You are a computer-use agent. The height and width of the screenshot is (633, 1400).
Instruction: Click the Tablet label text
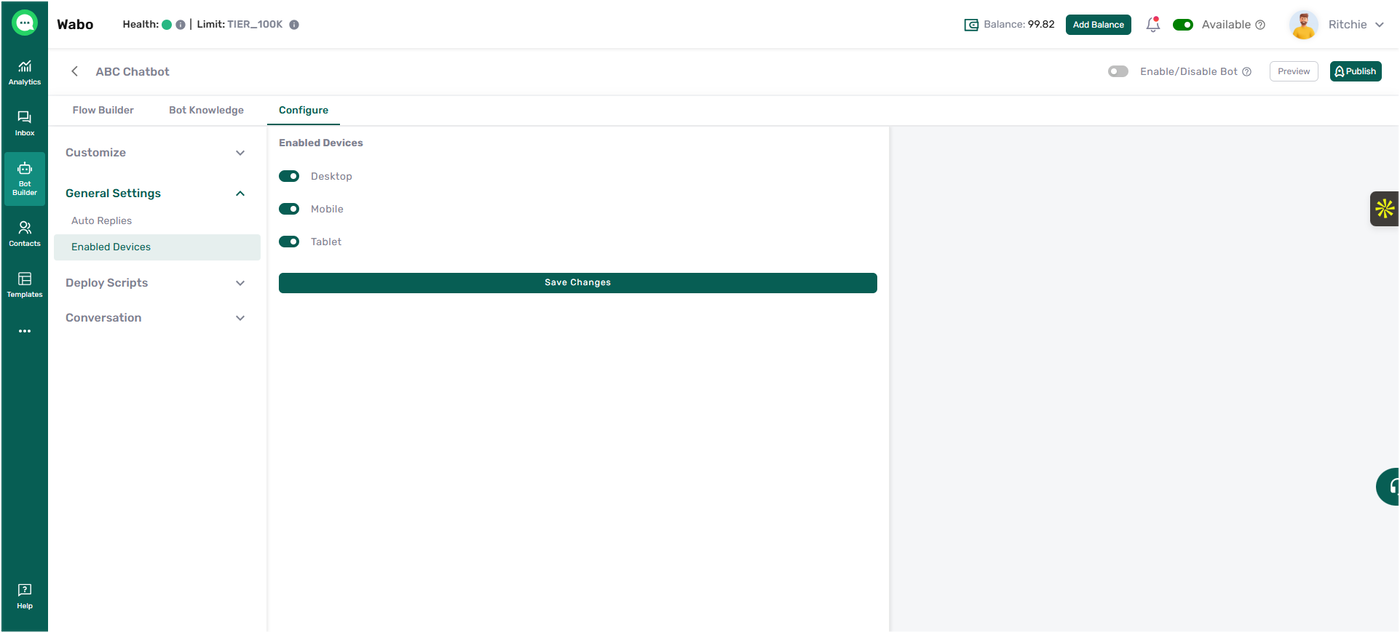click(x=326, y=242)
